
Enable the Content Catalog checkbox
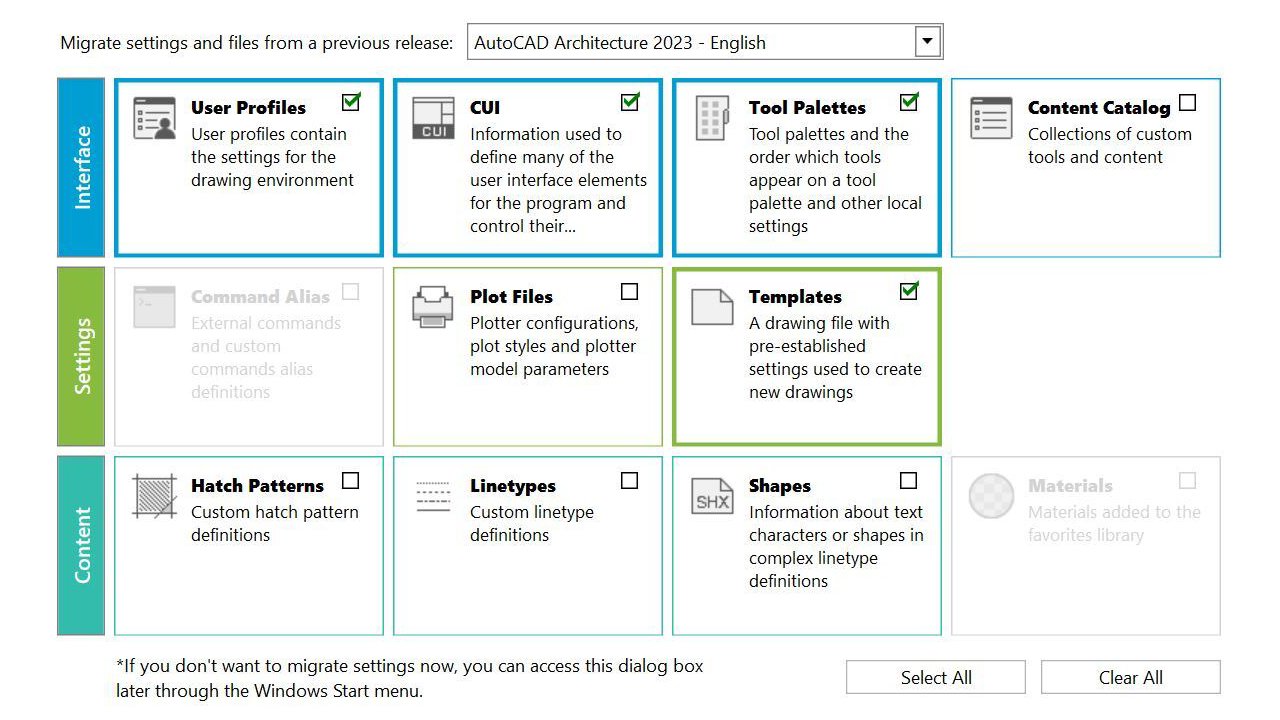(1187, 102)
